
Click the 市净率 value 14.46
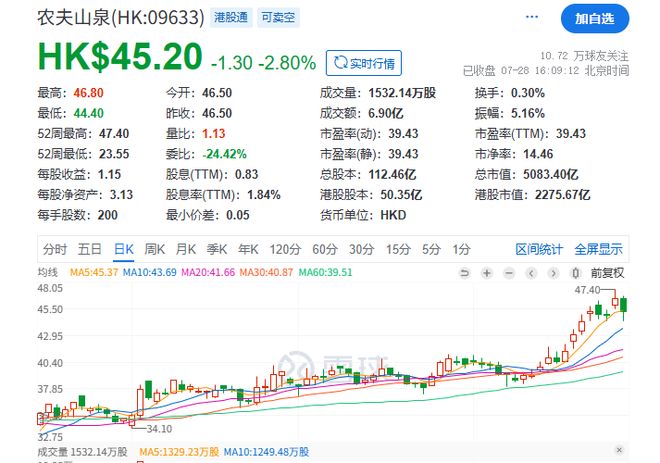pyautogui.click(x=538, y=154)
